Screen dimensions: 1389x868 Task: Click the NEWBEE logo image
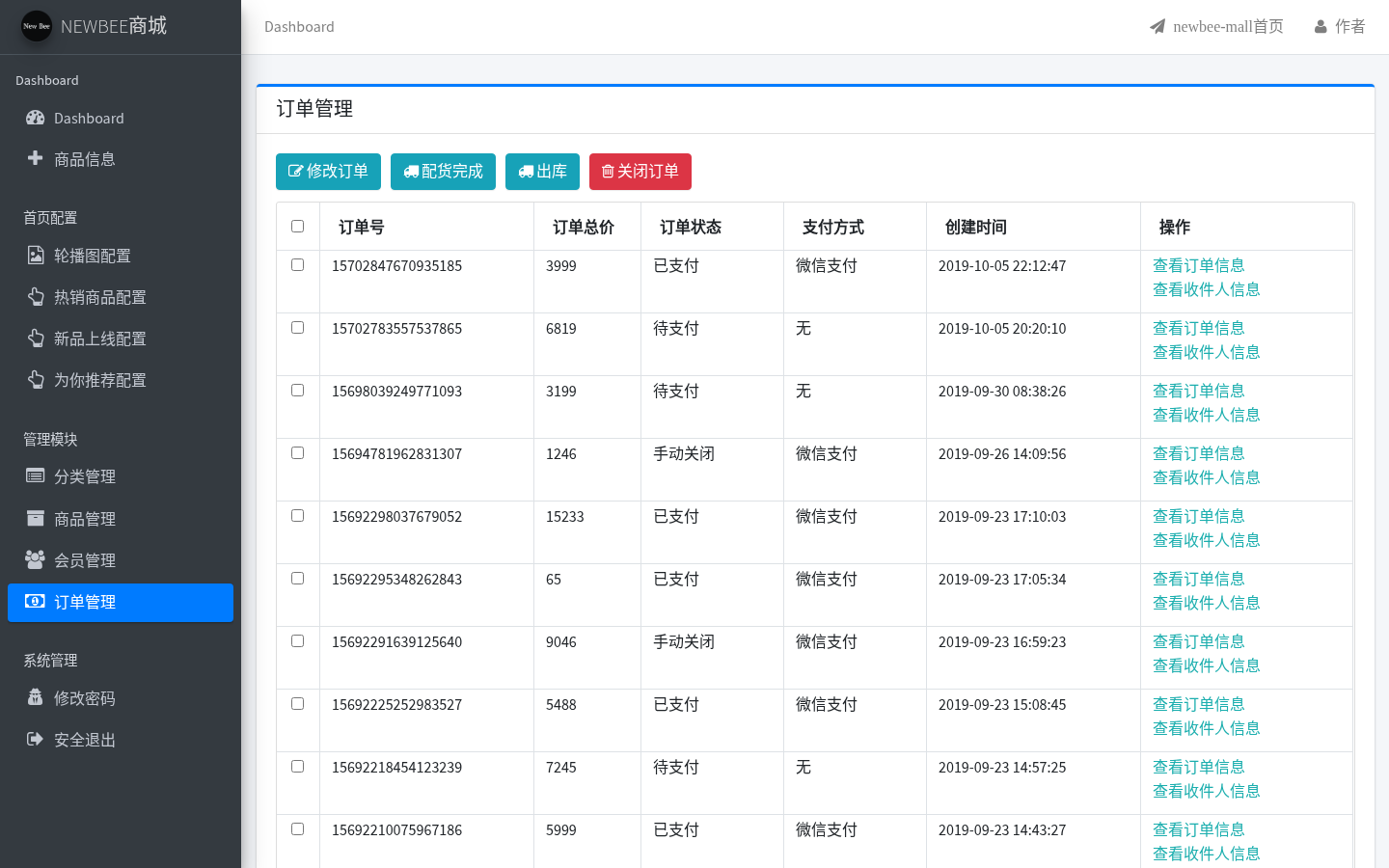(x=37, y=26)
